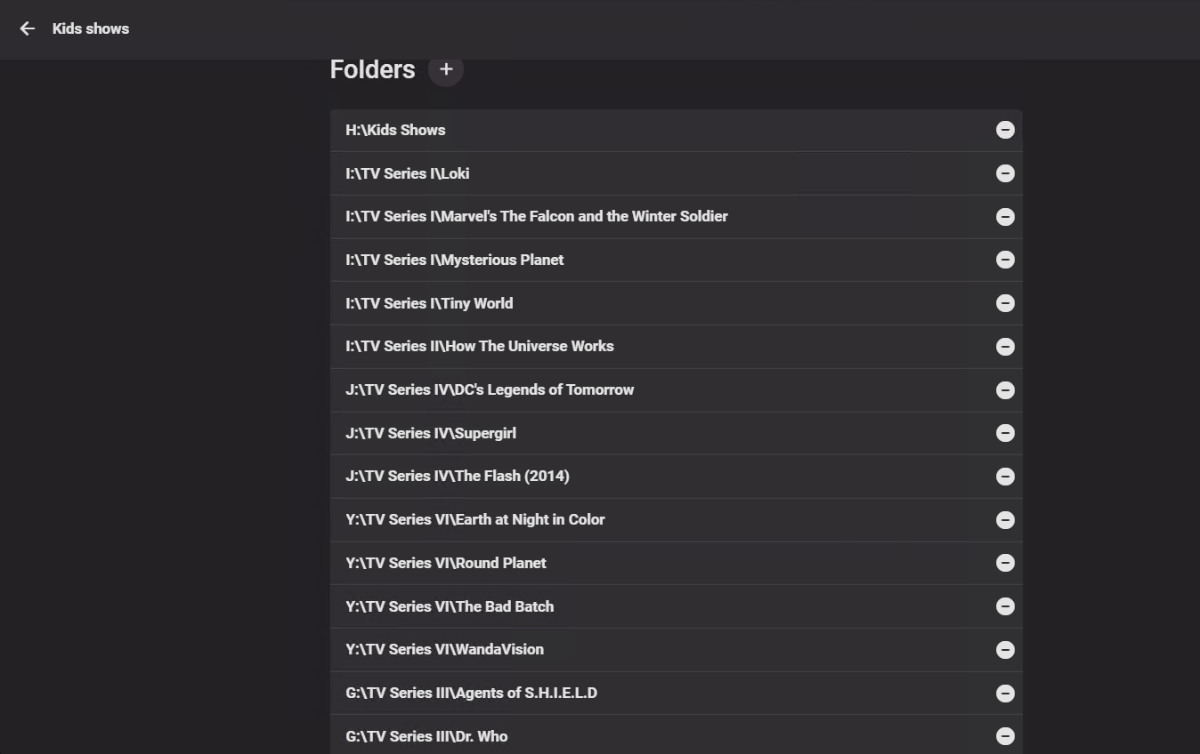Remove the Tiny World folder
The width and height of the screenshot is (1200, 754).
coord(1005,303)
